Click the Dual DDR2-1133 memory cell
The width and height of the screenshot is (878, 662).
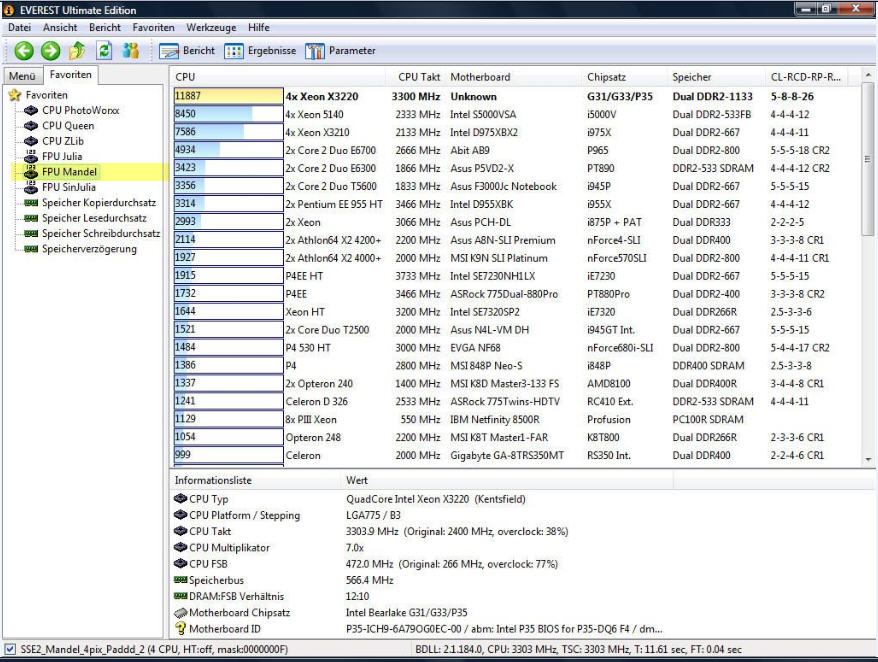coord(712,96)
